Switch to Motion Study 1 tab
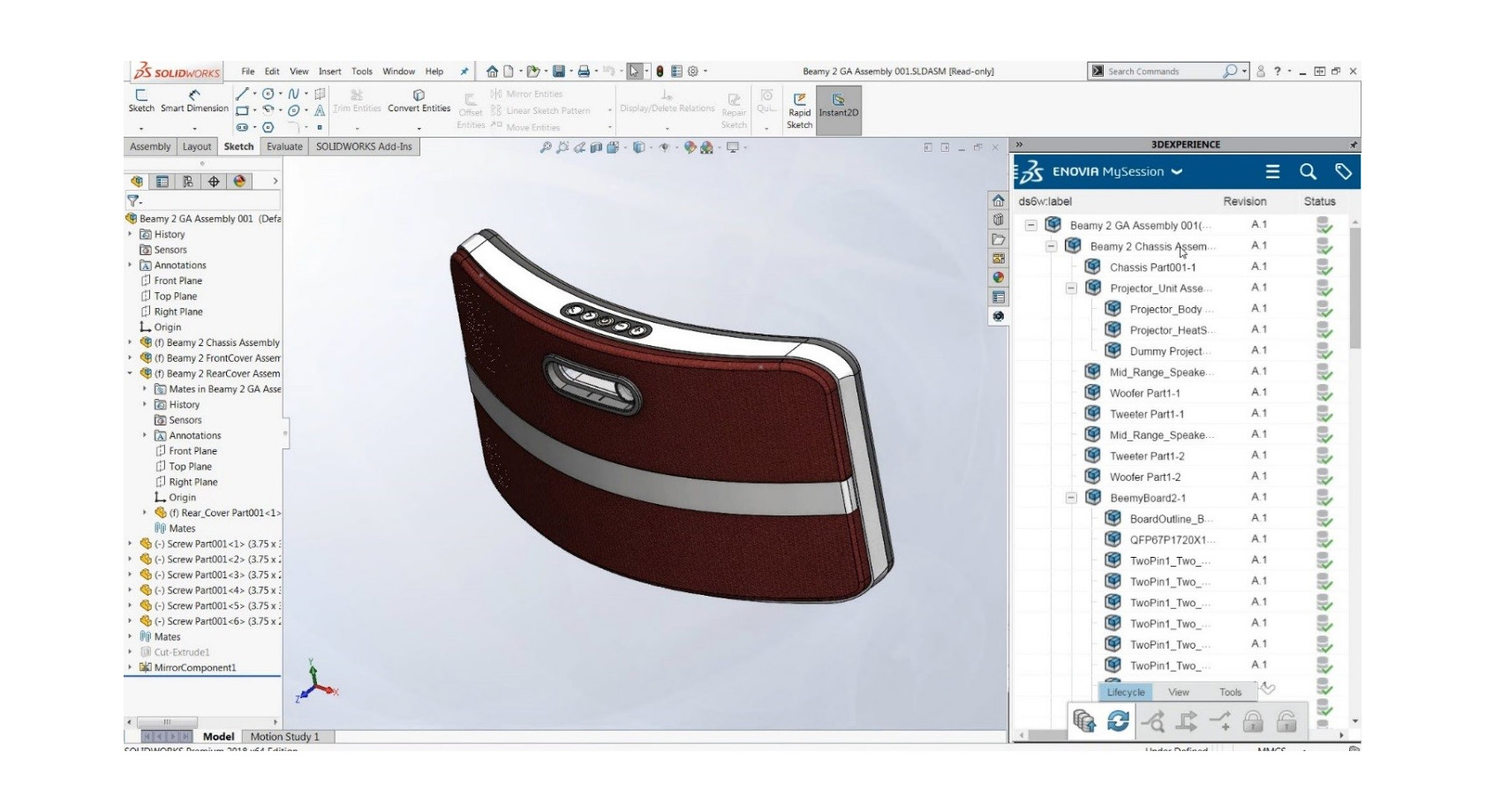The image size is (1486, 812). (x=284, y=737)
